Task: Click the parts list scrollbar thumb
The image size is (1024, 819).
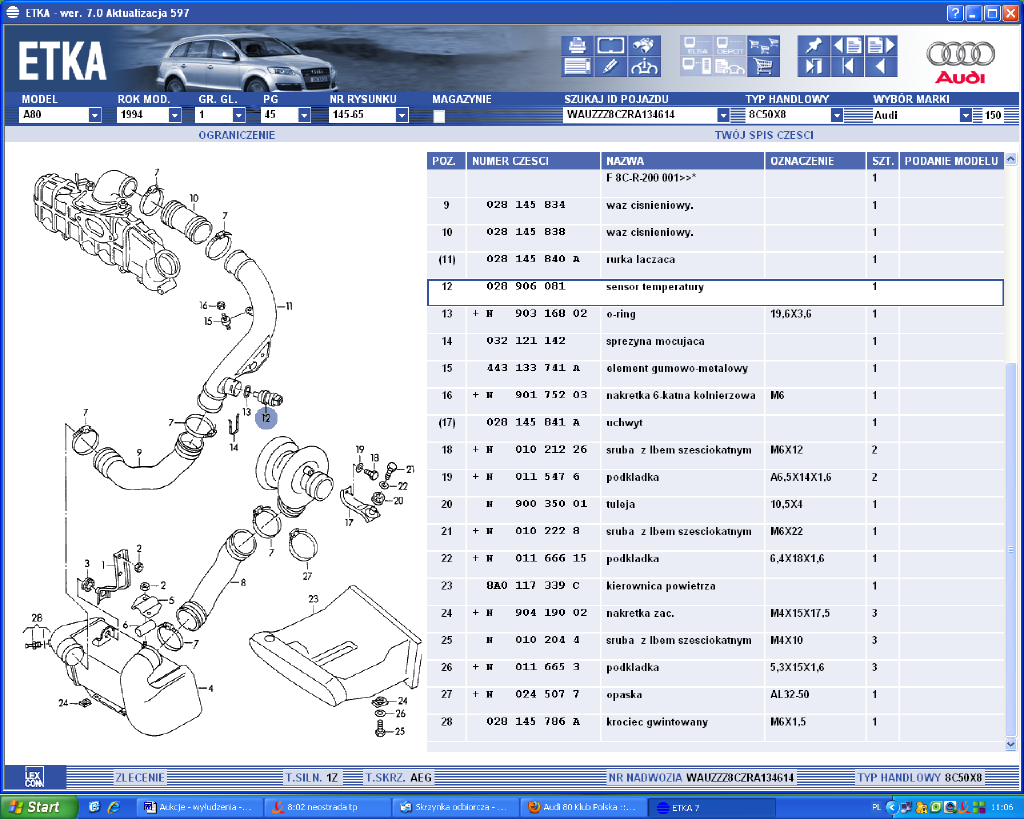Action: point(1010,548)
